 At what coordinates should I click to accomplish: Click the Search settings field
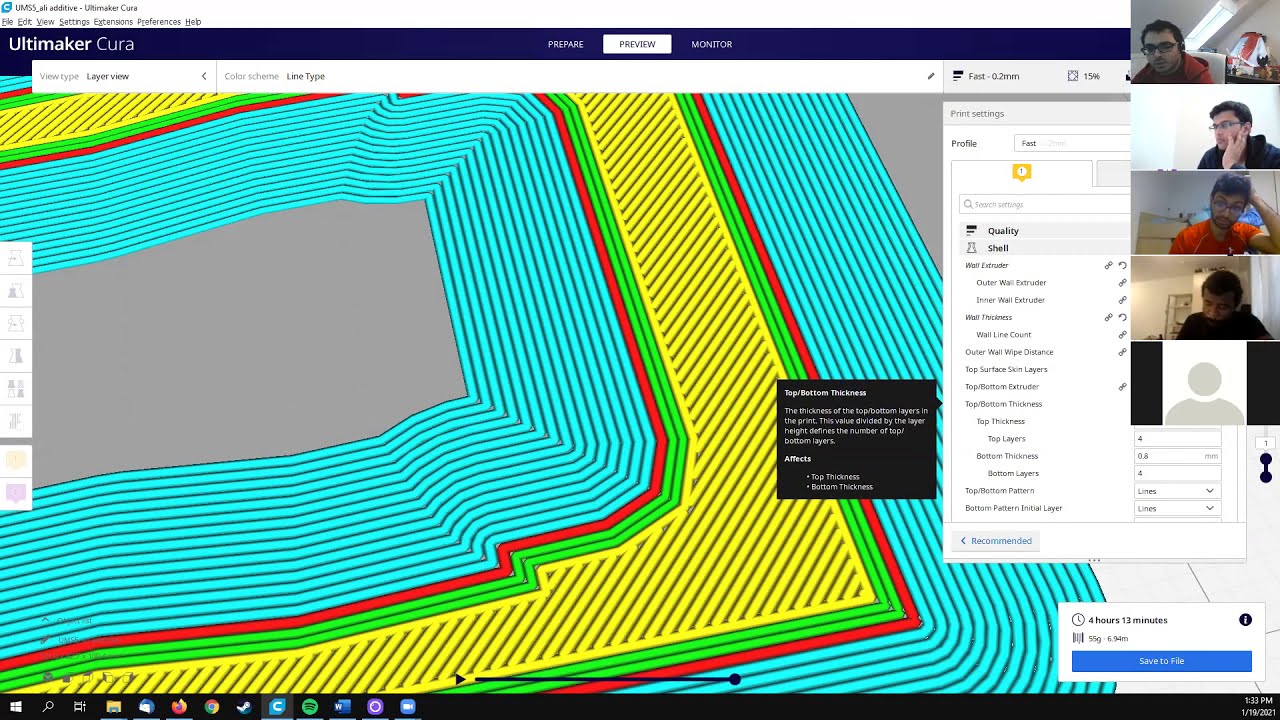pos(1044,204)
